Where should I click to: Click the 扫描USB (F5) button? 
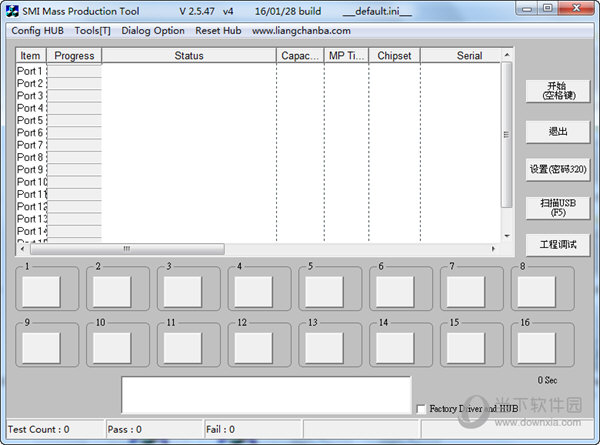(558, 208)
